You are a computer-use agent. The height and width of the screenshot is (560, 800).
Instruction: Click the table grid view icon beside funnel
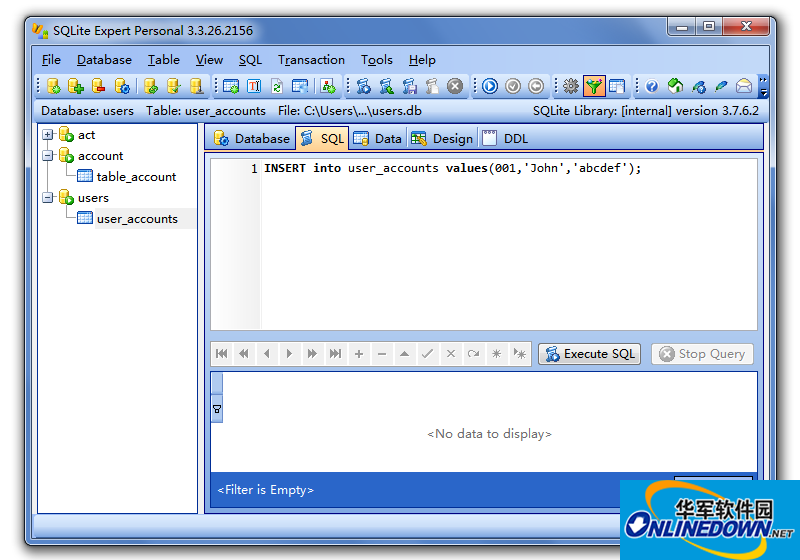pos(617,86)
